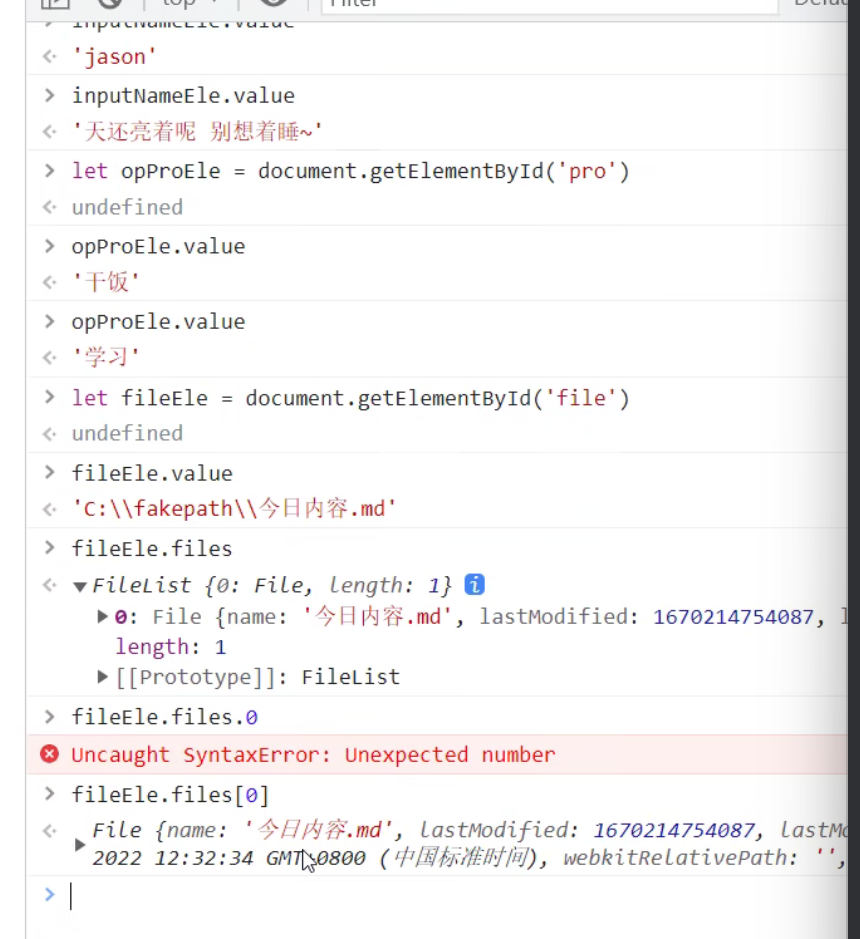Click the 'let fileEle = document.getElementById' command

[x=351, y=398]
